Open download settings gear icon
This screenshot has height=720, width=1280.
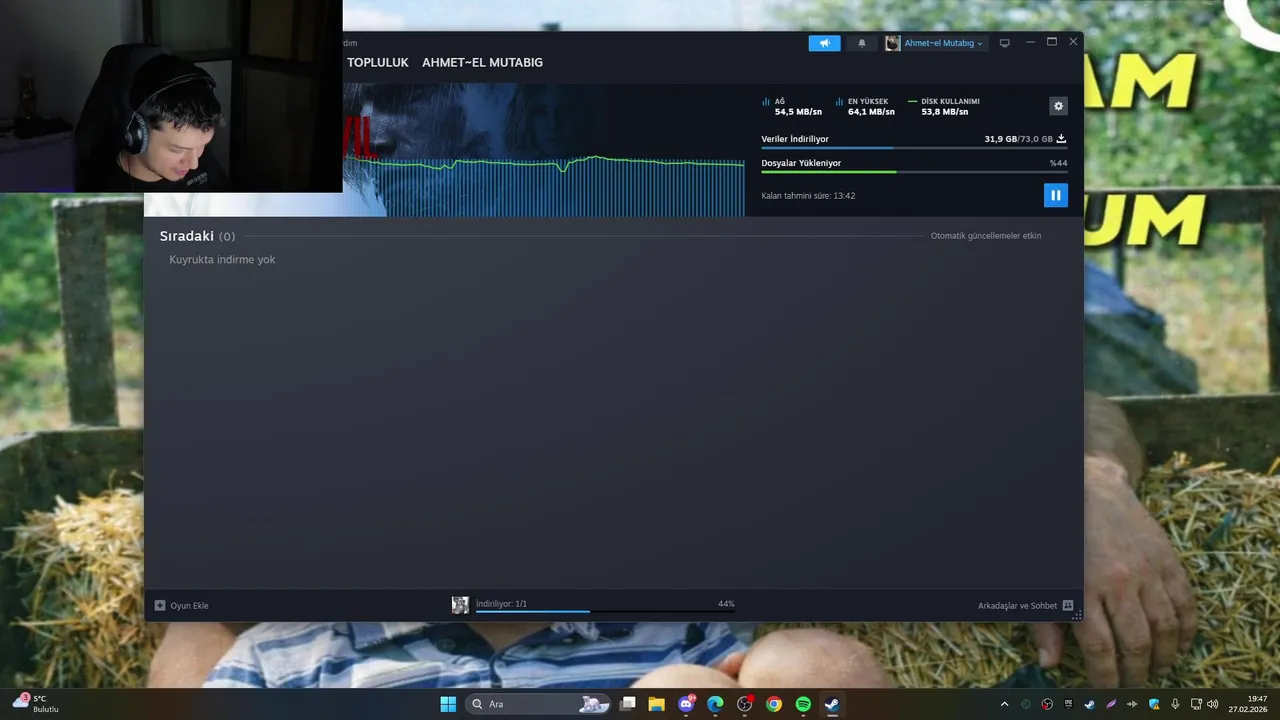[1059, 106]
